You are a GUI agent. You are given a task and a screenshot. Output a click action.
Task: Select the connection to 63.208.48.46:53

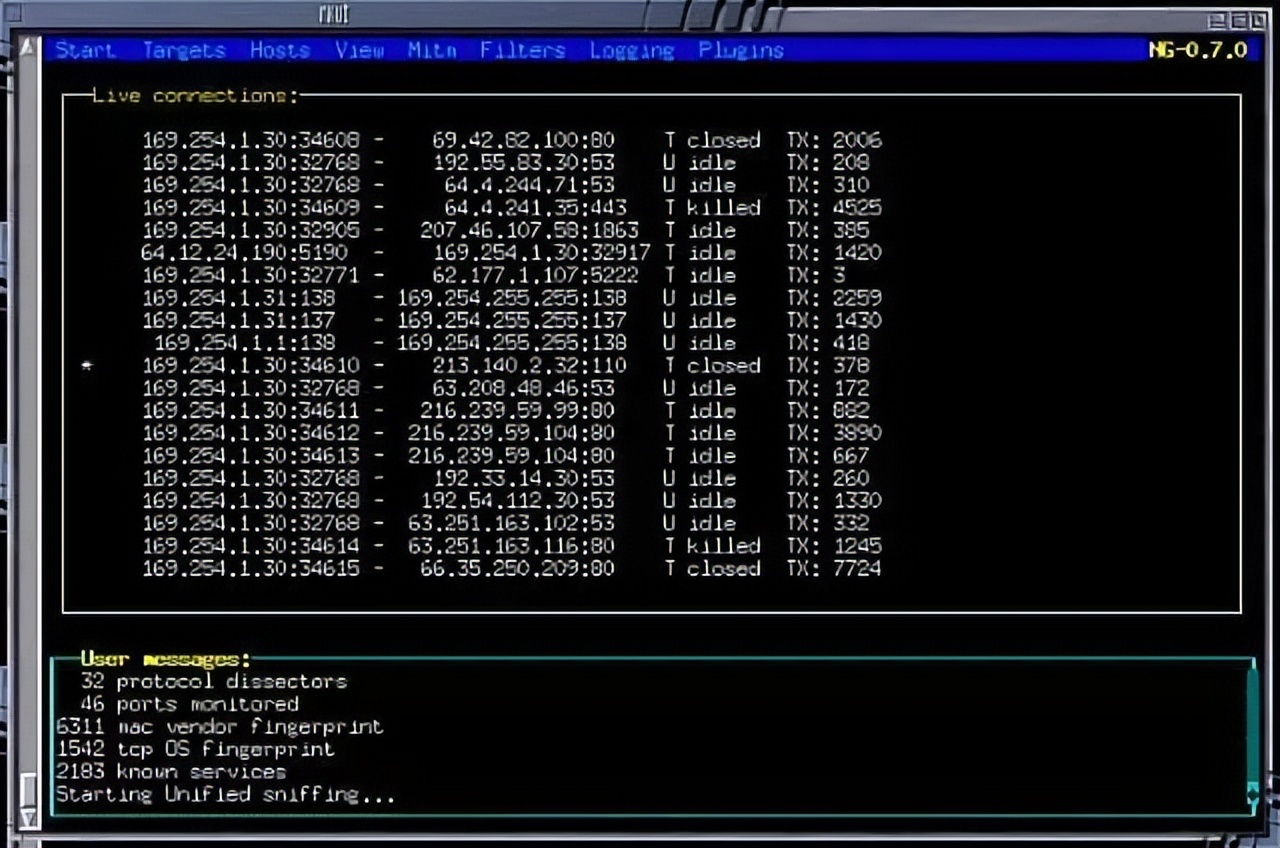click(506, 388)
